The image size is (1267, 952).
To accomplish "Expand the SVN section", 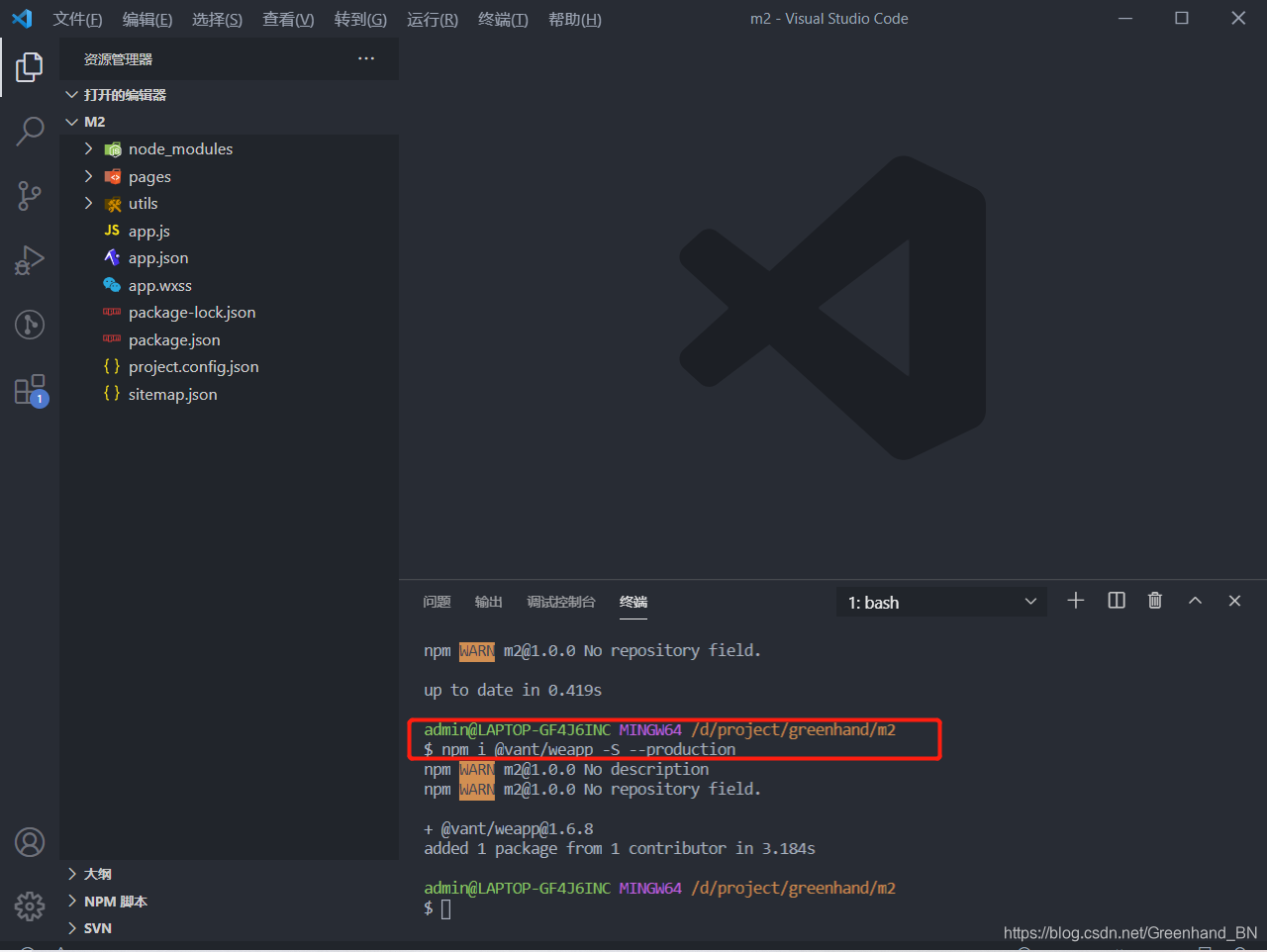I will click(x=71, y=928).
